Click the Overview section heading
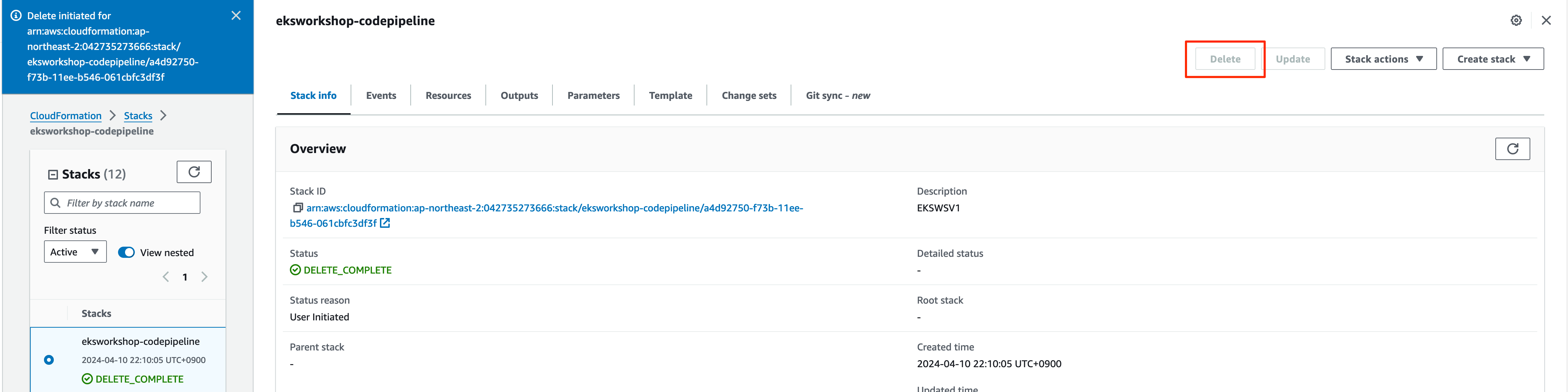1568x392 pixels. 318,148
